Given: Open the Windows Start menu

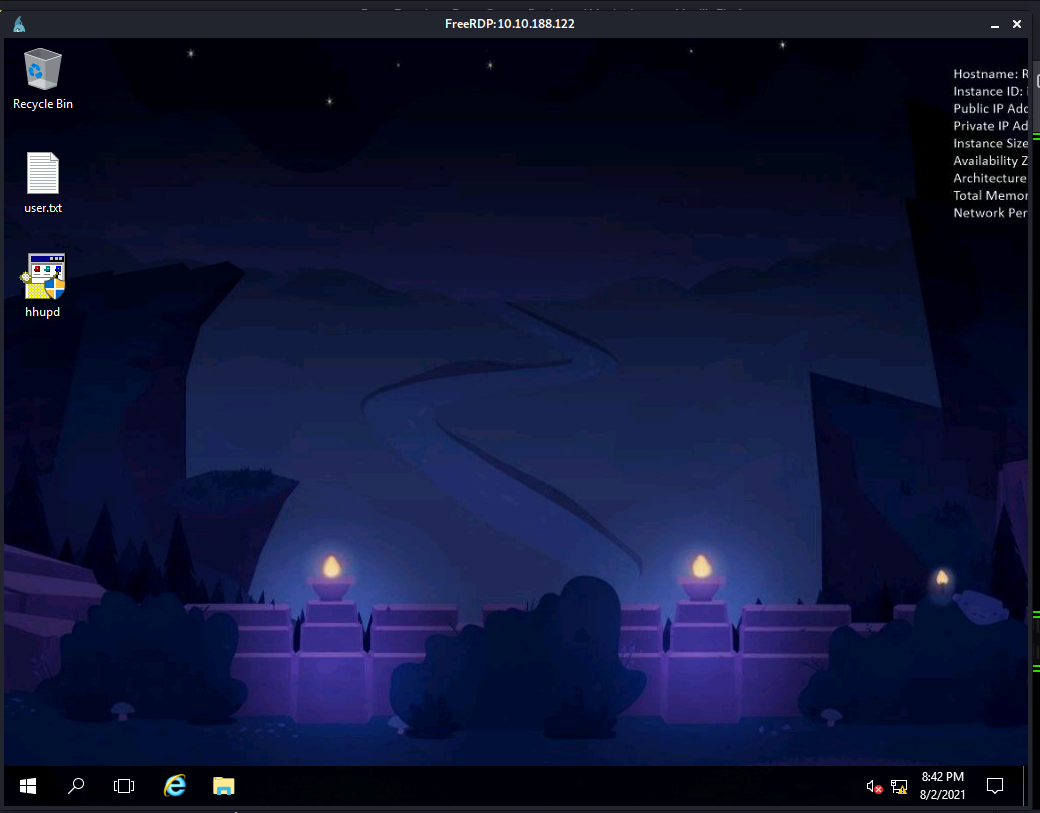Looking at the screenshot, I should pyautogui.click(x=28, y=786).
